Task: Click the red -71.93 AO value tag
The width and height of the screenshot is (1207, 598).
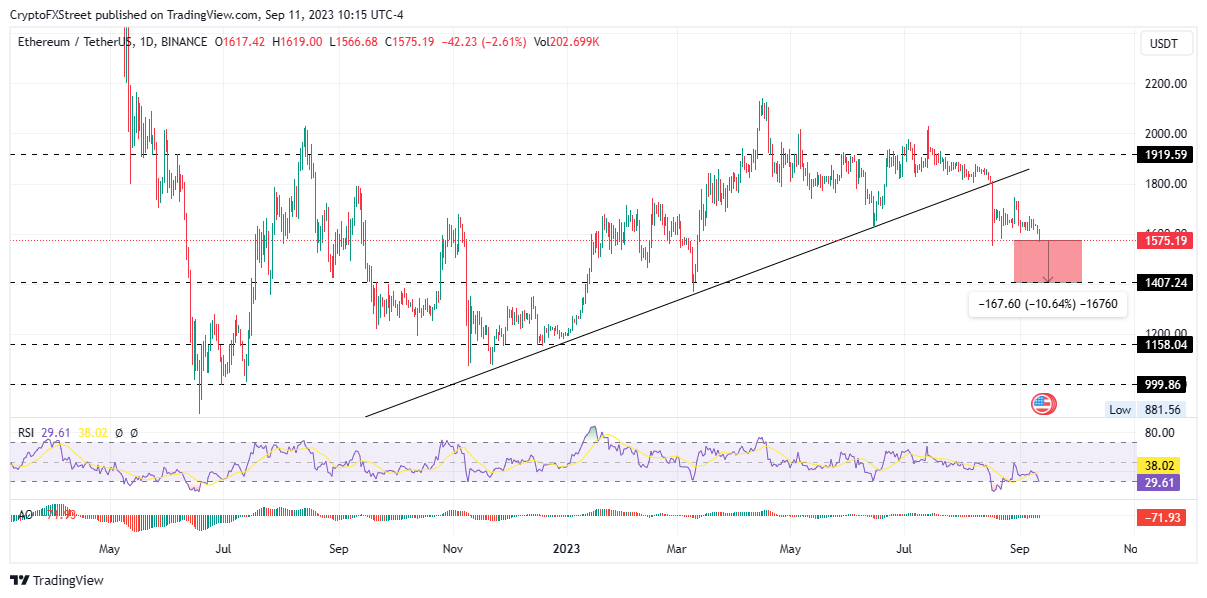Action: (x=1164, y=517)
